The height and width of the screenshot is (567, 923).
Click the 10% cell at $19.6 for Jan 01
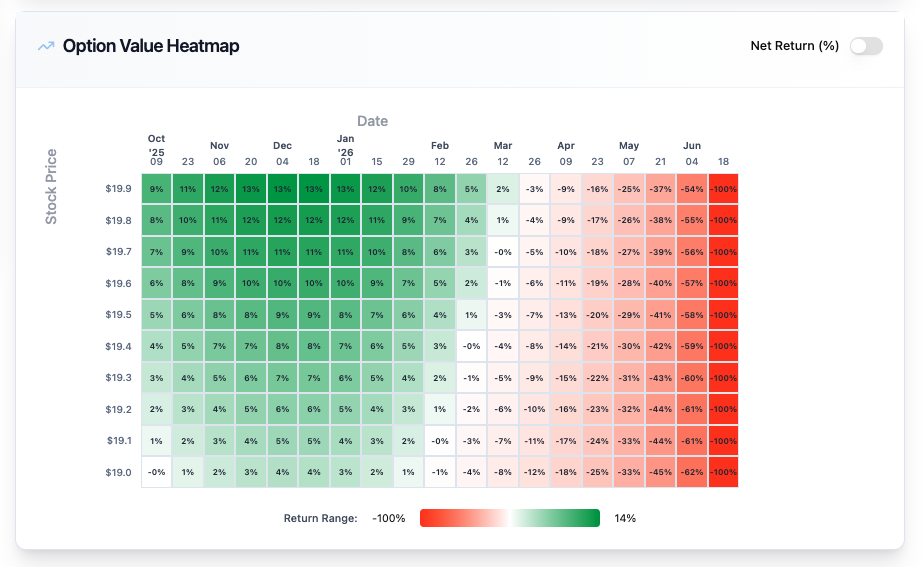tap(346, 283)
